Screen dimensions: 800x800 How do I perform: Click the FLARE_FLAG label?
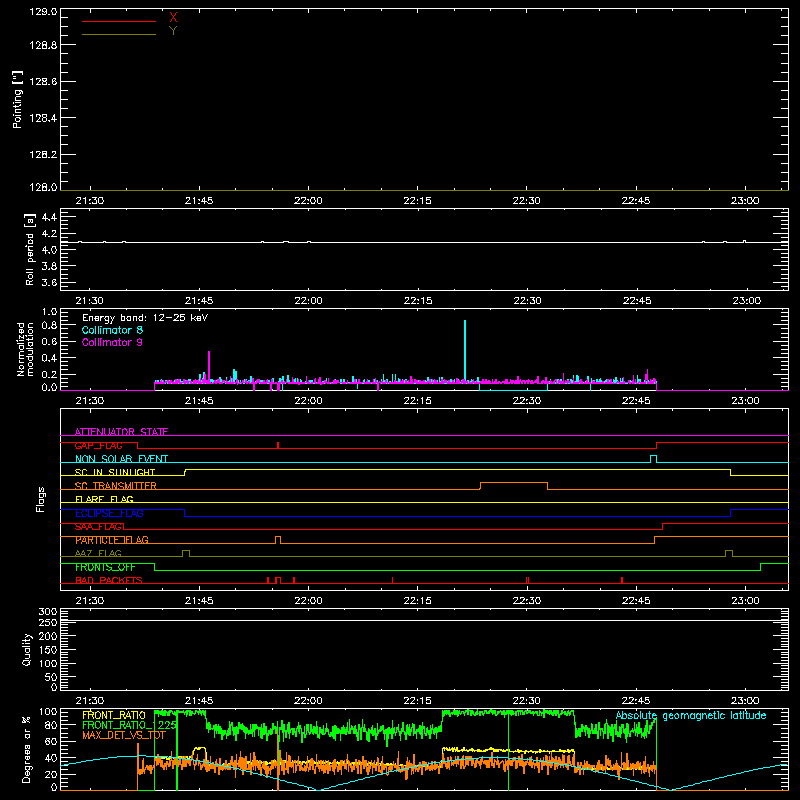tap(104, 499)
